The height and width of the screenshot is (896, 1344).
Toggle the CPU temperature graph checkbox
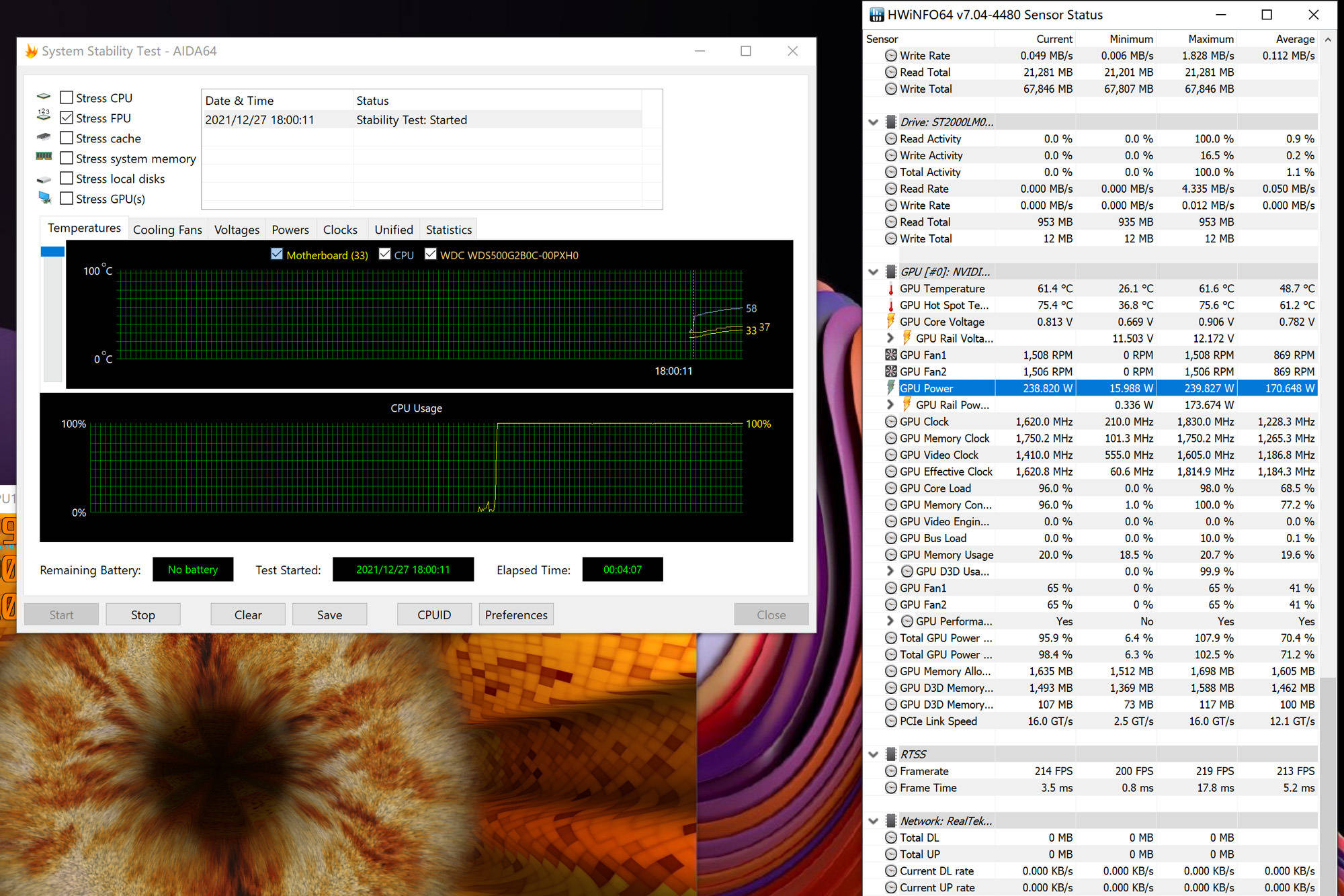(x=385, y=254)
